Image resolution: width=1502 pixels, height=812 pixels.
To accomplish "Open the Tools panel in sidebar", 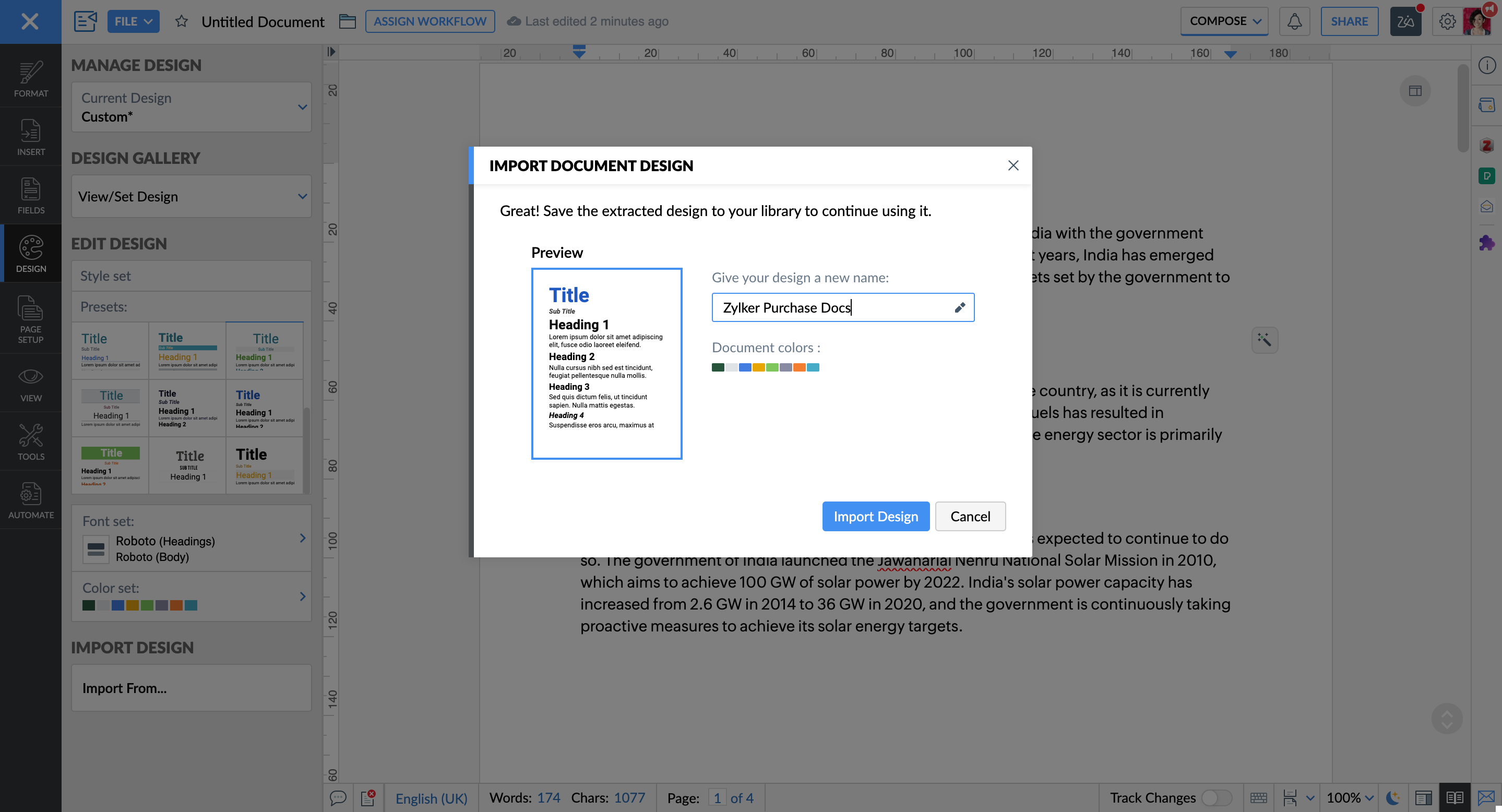I will click(x=31, y=442).
